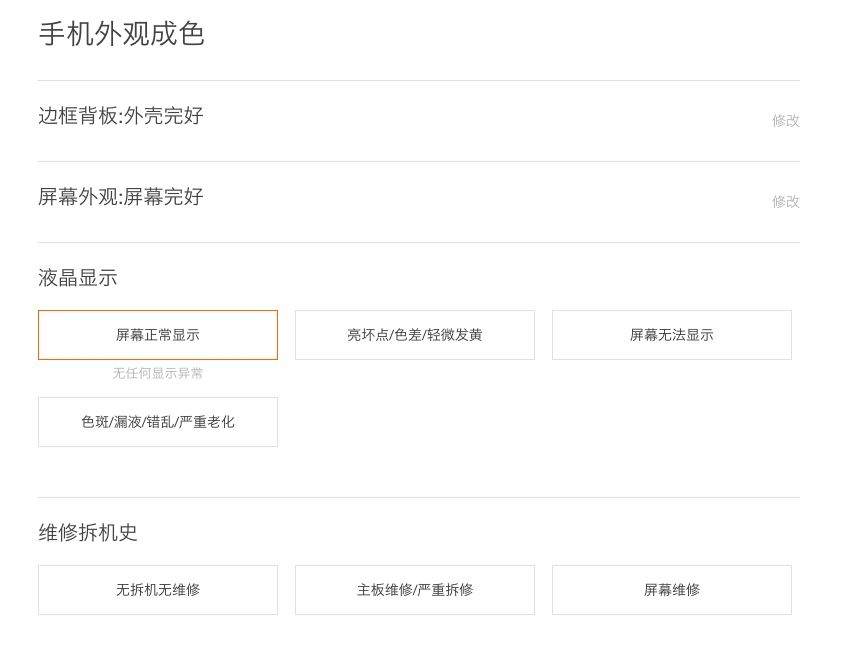Image resolution: width=841 pixels, height=645 pixels.
Task: Choose 亮坏点/色差/轻微发黄 option
Action: coord(415,335)
